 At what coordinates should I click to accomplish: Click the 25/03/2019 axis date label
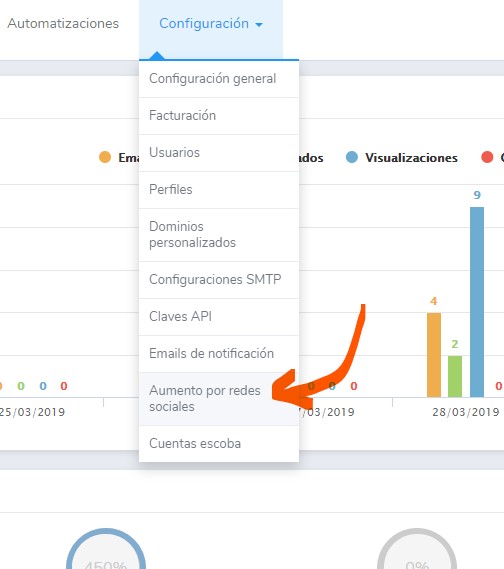pyautogui.click(x=32, y=412)
